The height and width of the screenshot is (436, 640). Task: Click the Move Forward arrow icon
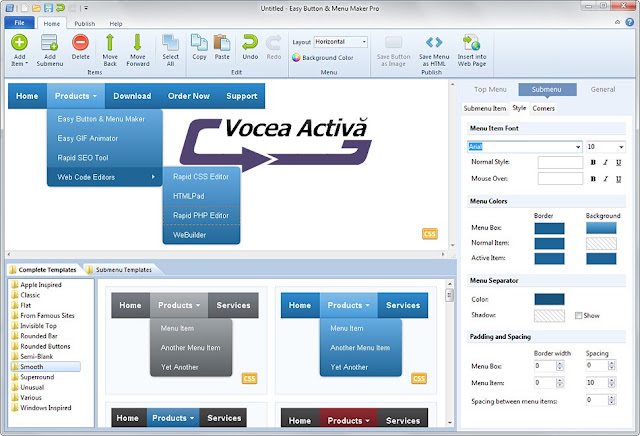pos(138,42)
